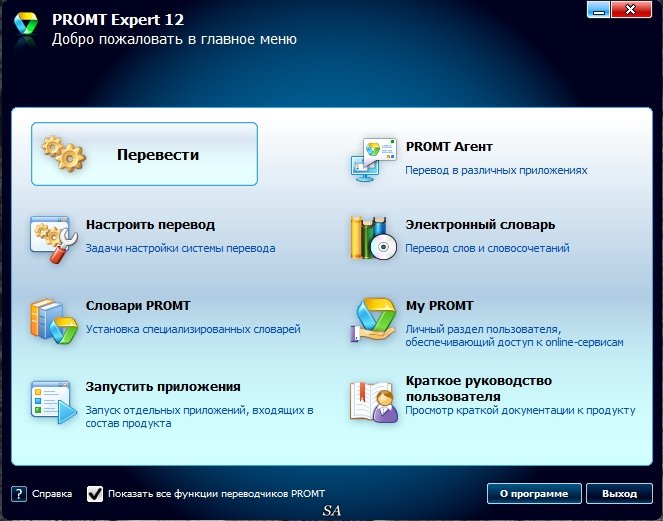
Task: Open PROMT Агент heading
Action: (449, 147)
